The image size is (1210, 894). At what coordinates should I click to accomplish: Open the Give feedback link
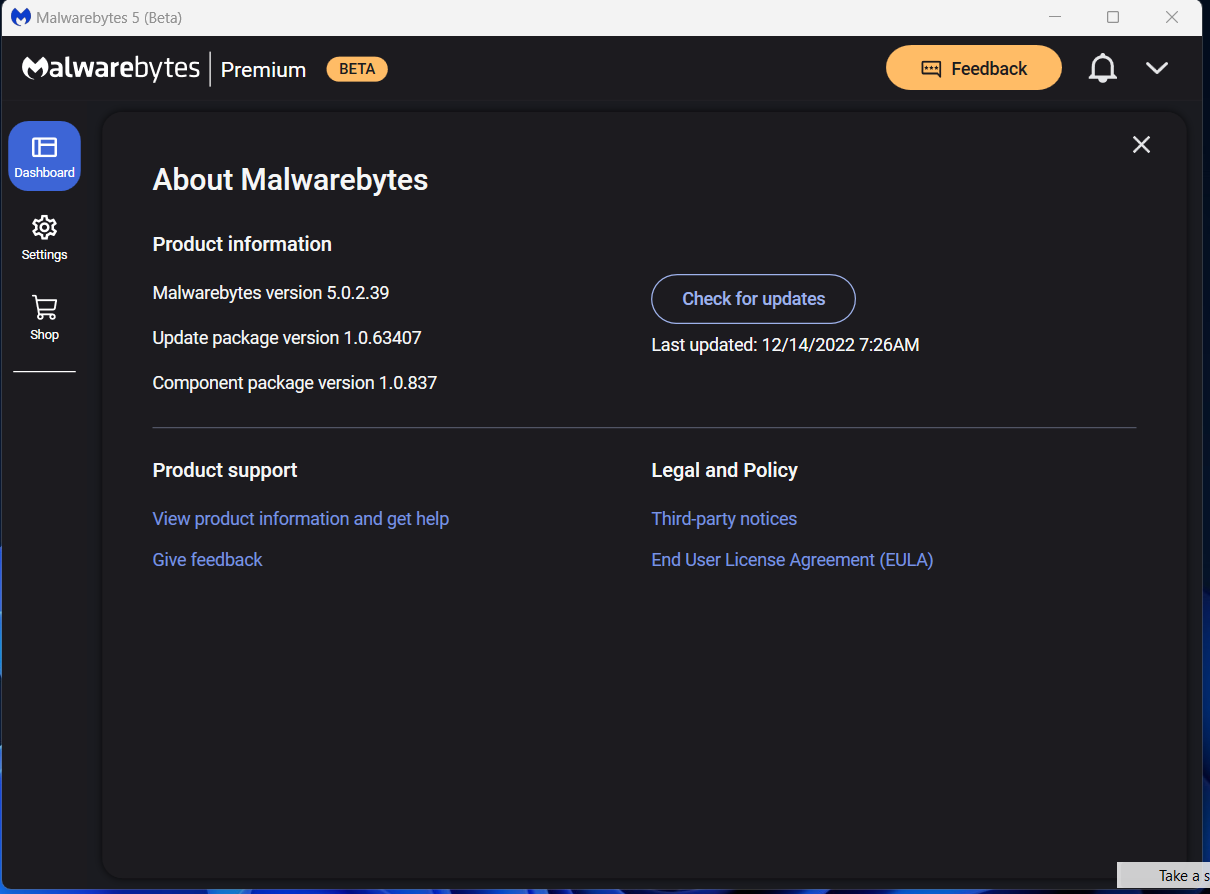207,560
